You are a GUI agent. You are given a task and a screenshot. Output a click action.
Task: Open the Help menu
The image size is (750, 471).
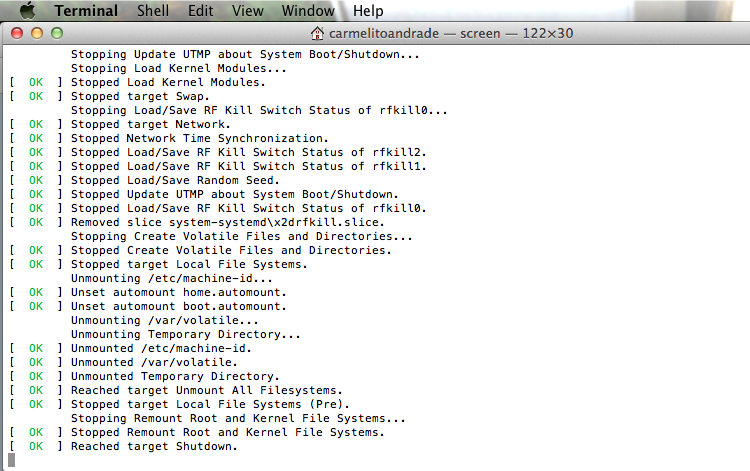pos(368,11)
